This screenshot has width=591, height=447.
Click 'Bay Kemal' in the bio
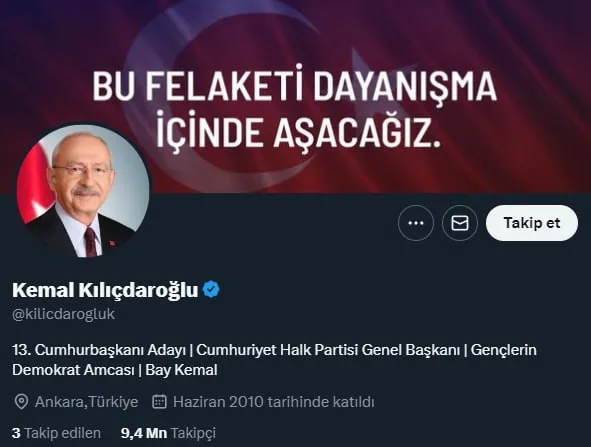pos(181,370)
